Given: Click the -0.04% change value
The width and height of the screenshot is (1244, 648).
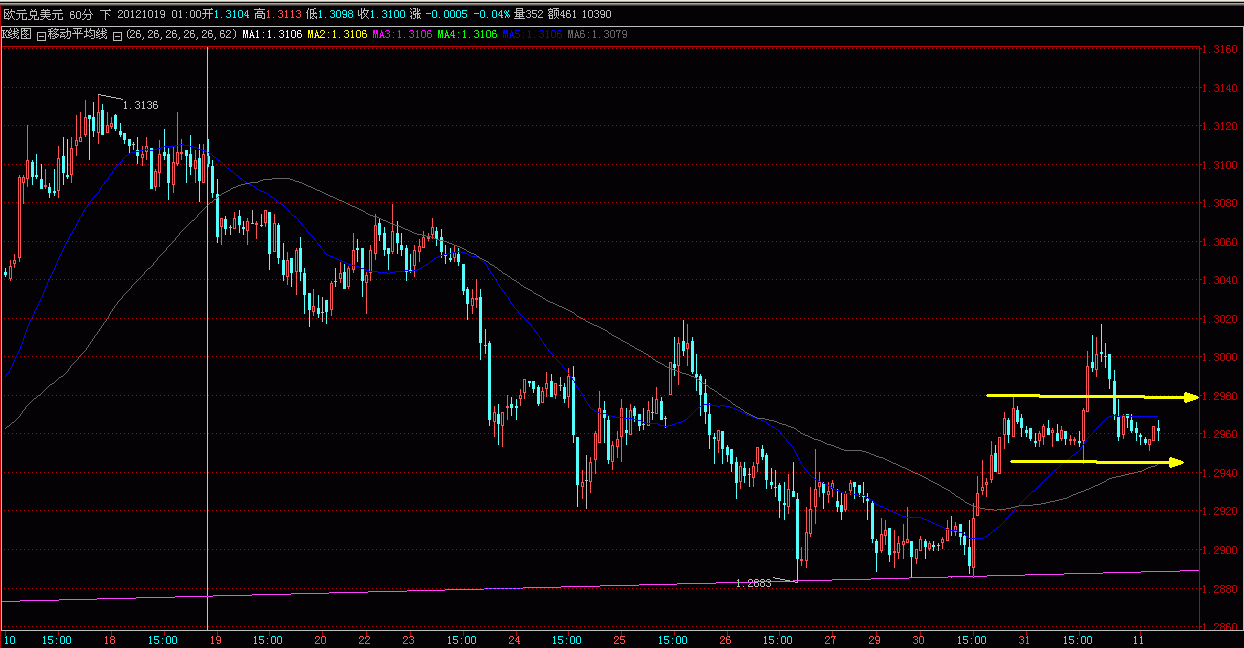Looking at the screenshot, I should (493, 14).
